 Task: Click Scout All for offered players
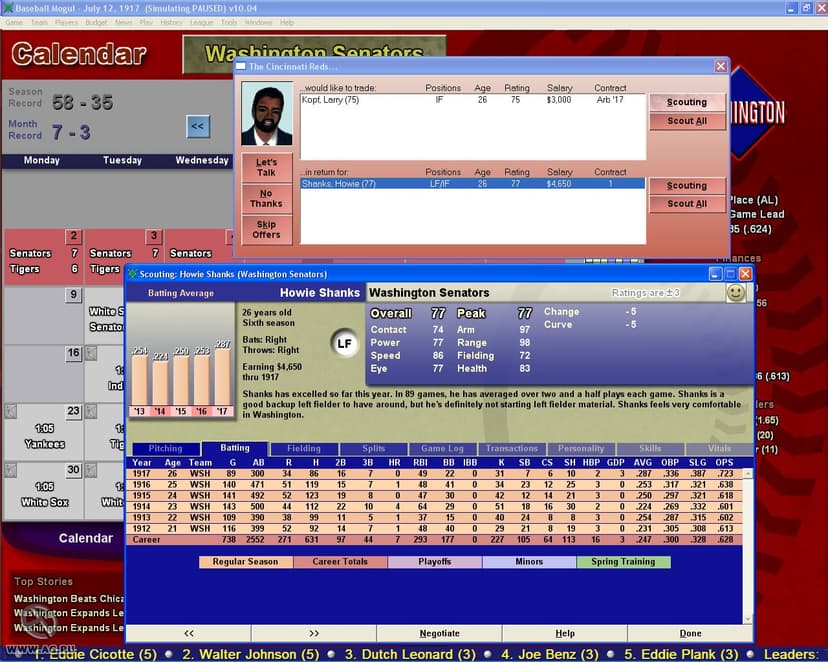686,121
